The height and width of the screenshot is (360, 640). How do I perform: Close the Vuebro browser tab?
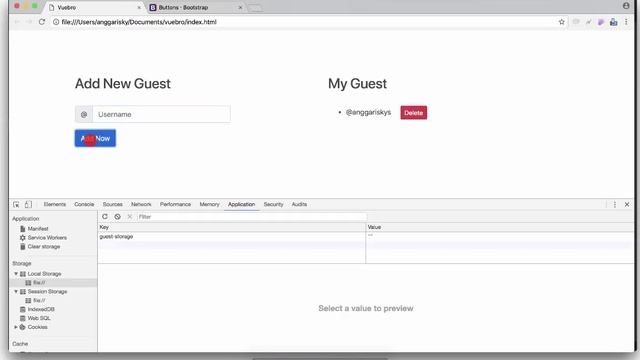[x=139, y=7]
